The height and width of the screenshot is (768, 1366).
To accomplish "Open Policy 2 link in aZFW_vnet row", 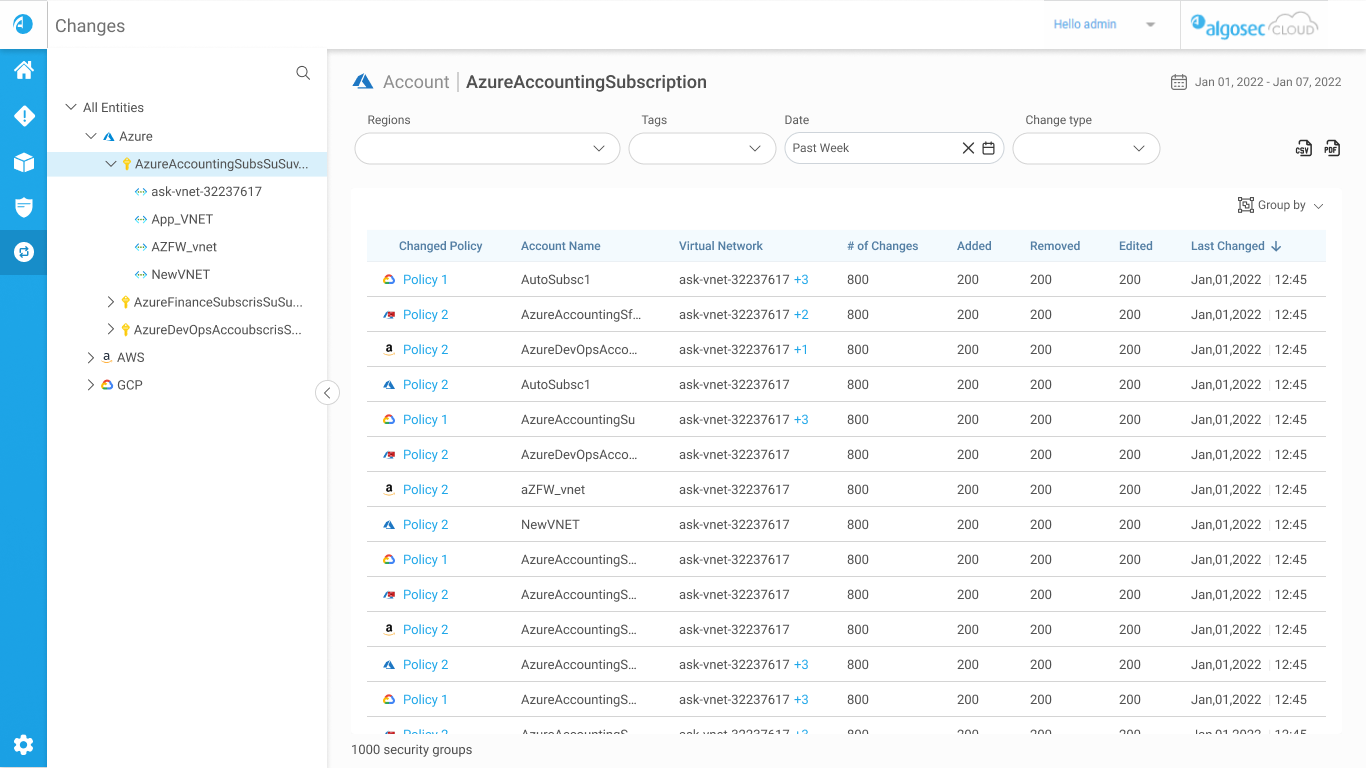I will point(425,490).
